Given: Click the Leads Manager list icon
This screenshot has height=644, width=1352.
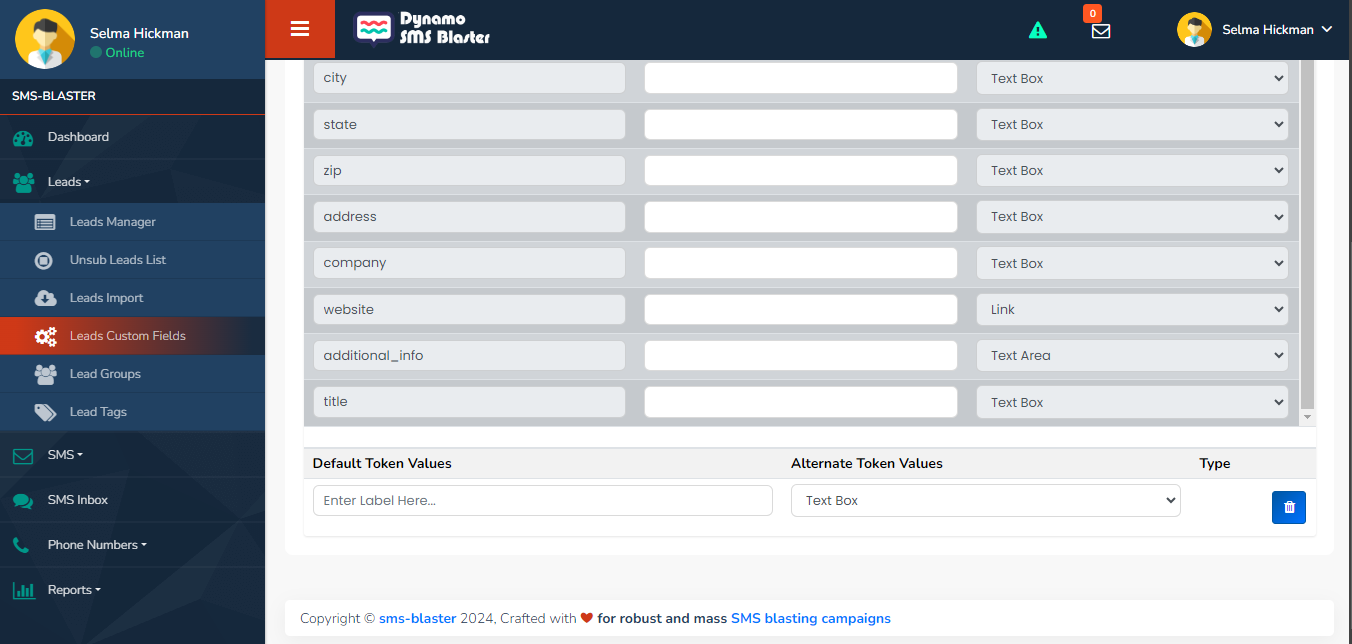Looking at the screenshot, I should click(x=45, y=223).
